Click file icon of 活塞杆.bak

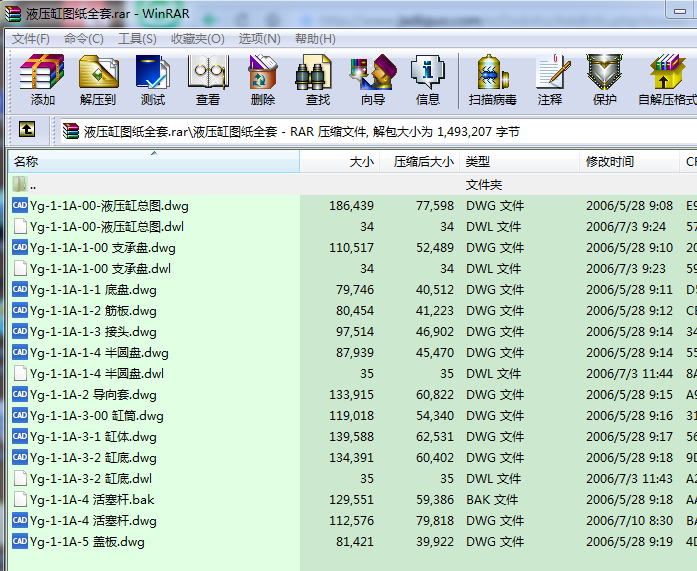(20, 499)
